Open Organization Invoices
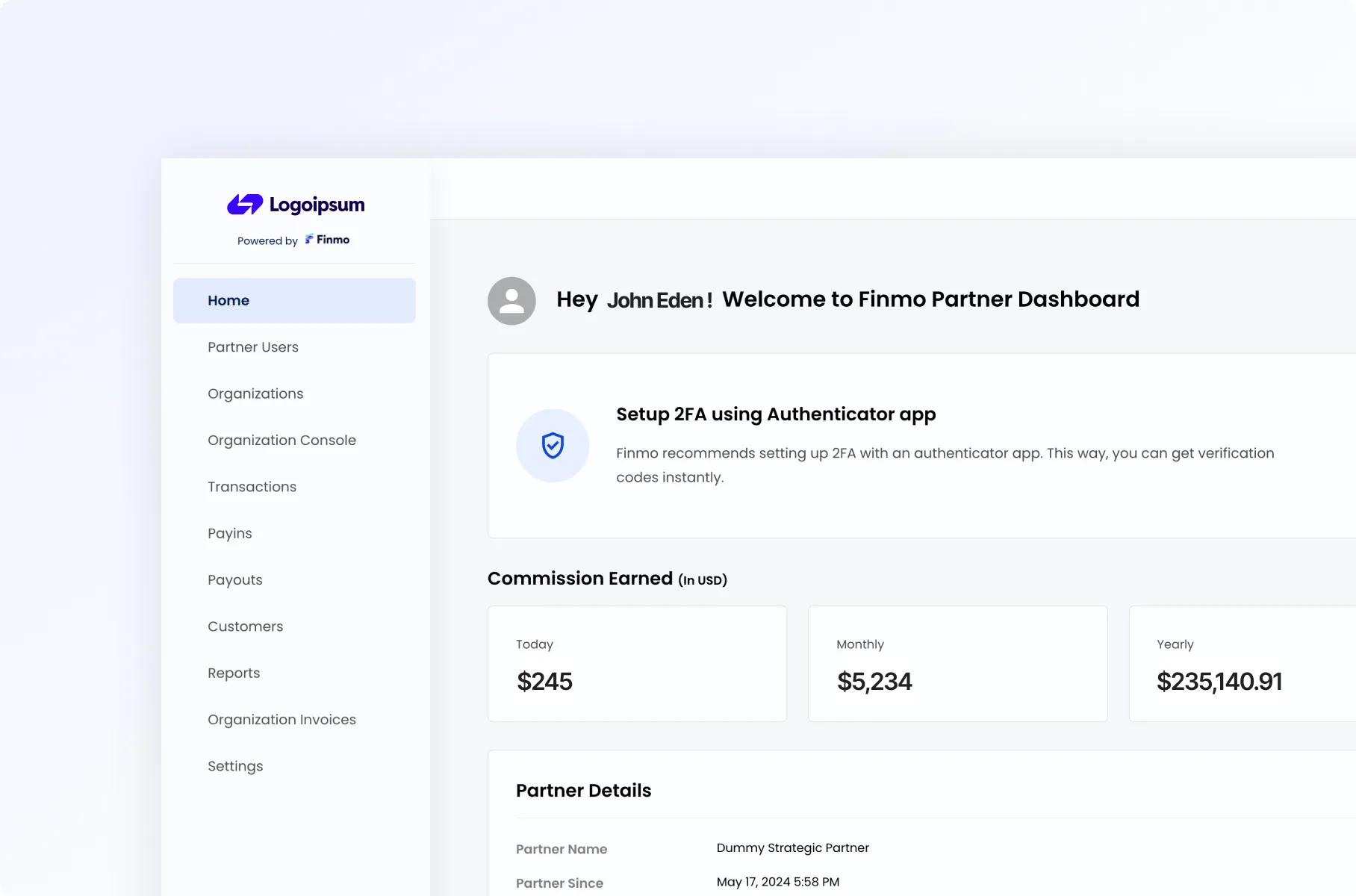This screenshot has width=1356, height=896. point(282,720)
